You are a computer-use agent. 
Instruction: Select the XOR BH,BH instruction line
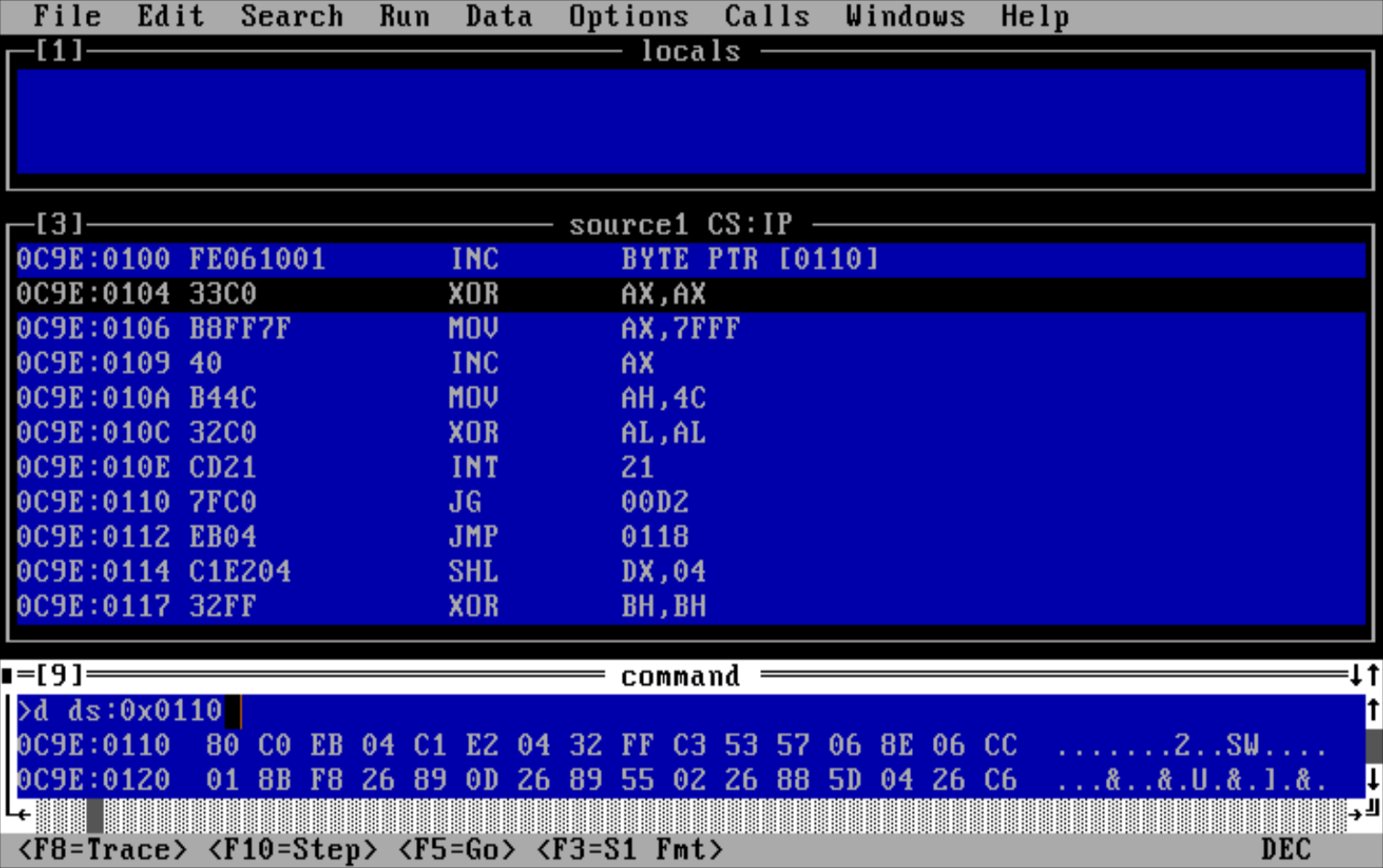coord(691,606)
